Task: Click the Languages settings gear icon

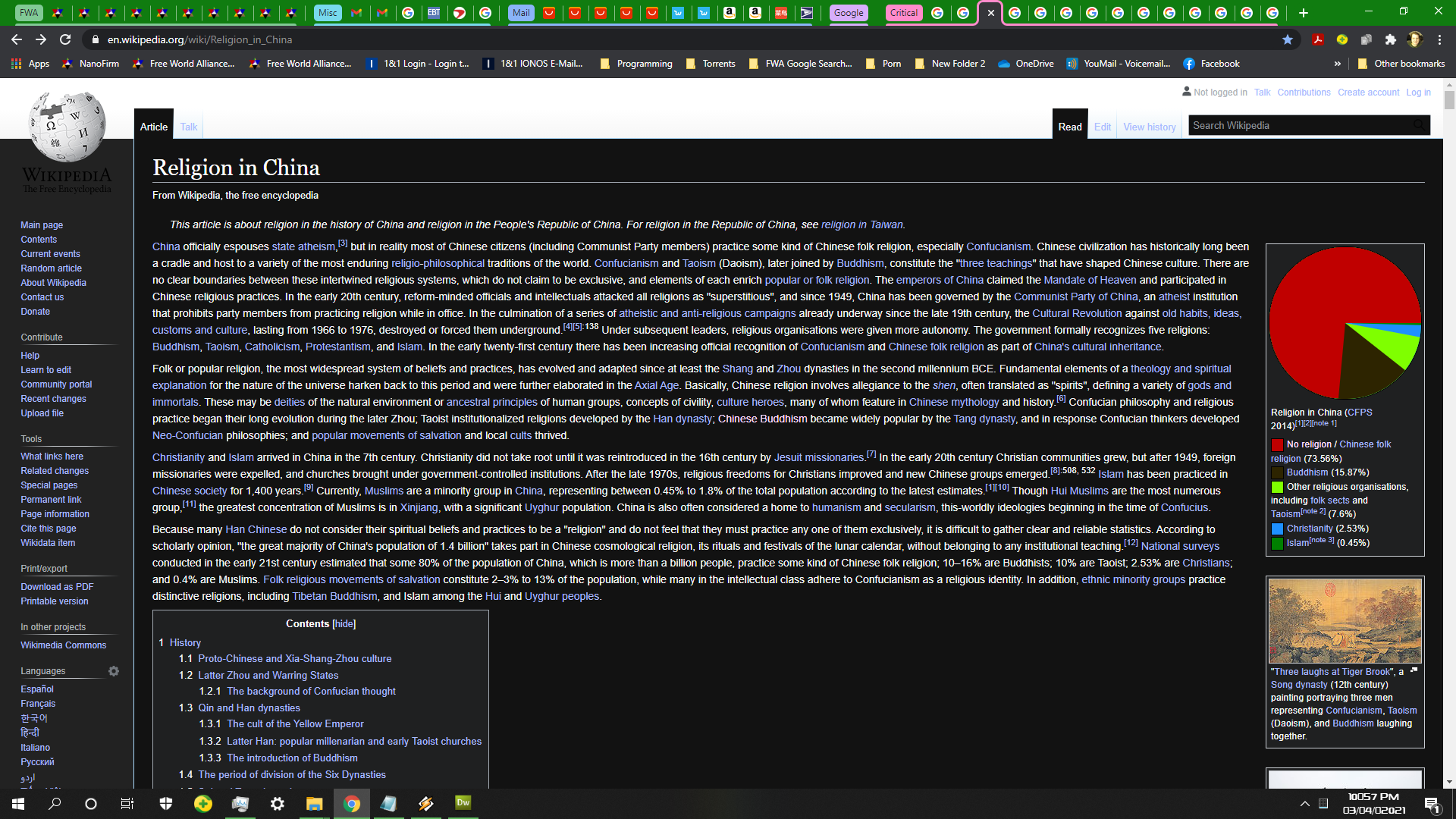Action: 114,671
